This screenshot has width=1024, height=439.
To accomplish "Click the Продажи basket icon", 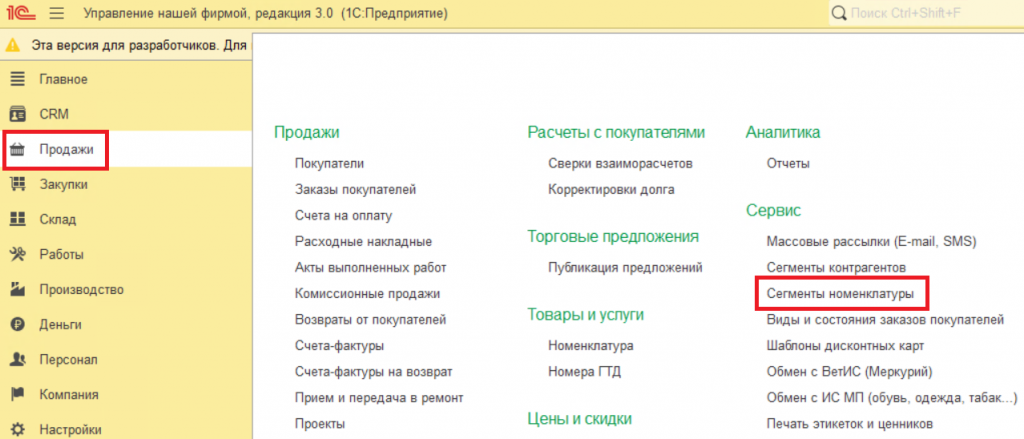I will (17, 150).
